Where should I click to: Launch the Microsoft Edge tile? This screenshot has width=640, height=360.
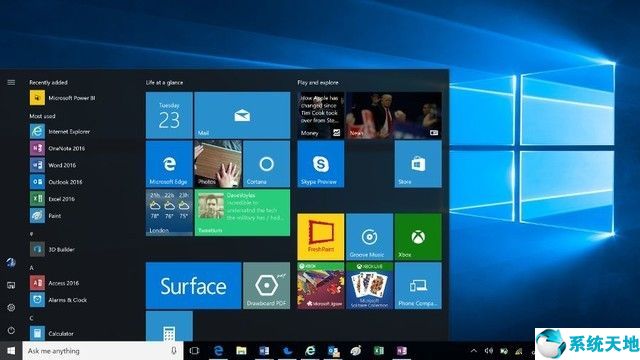tap(169, 164)
